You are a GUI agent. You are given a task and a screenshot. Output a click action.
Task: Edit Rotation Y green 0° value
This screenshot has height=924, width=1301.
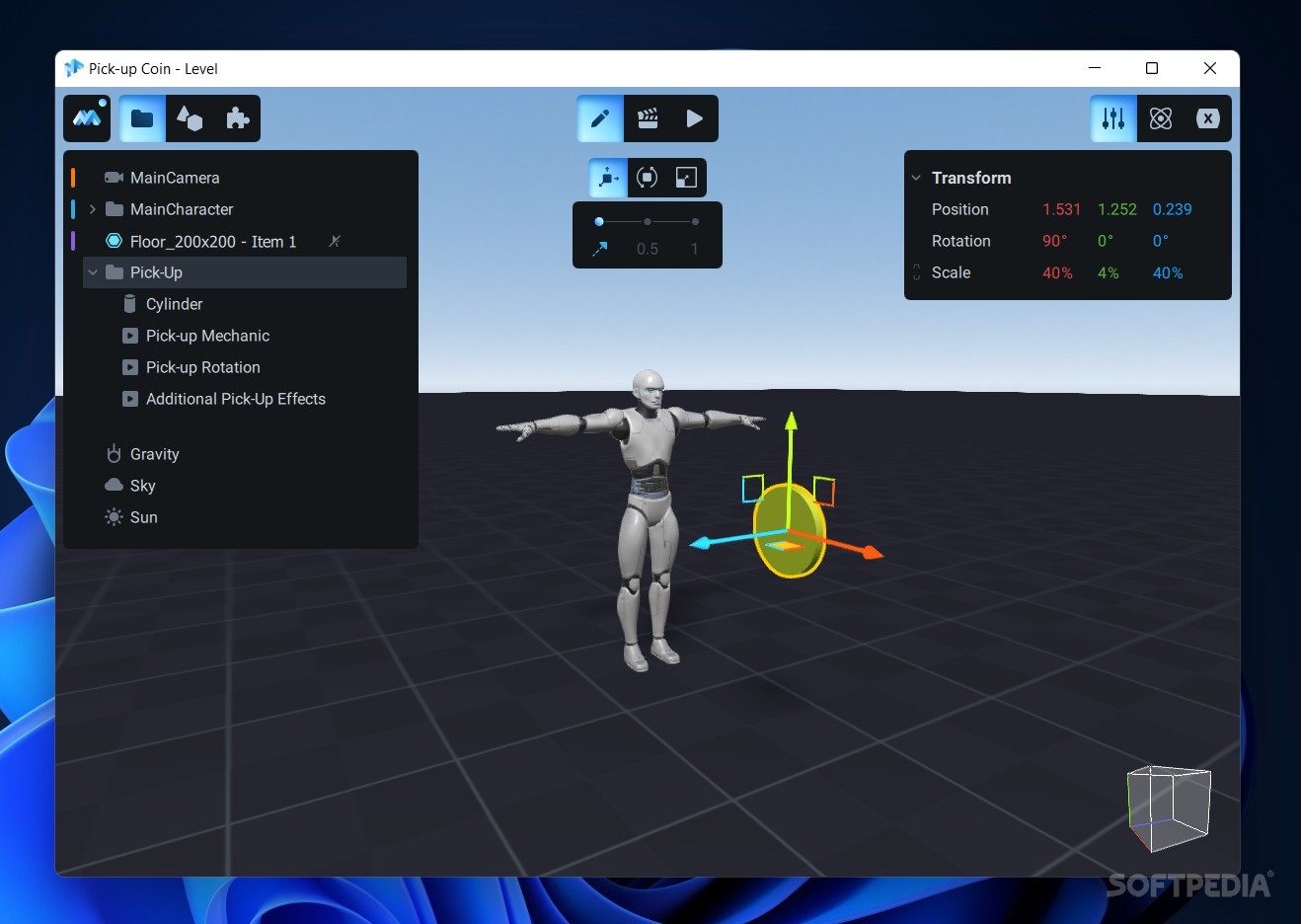(1106, 241)
